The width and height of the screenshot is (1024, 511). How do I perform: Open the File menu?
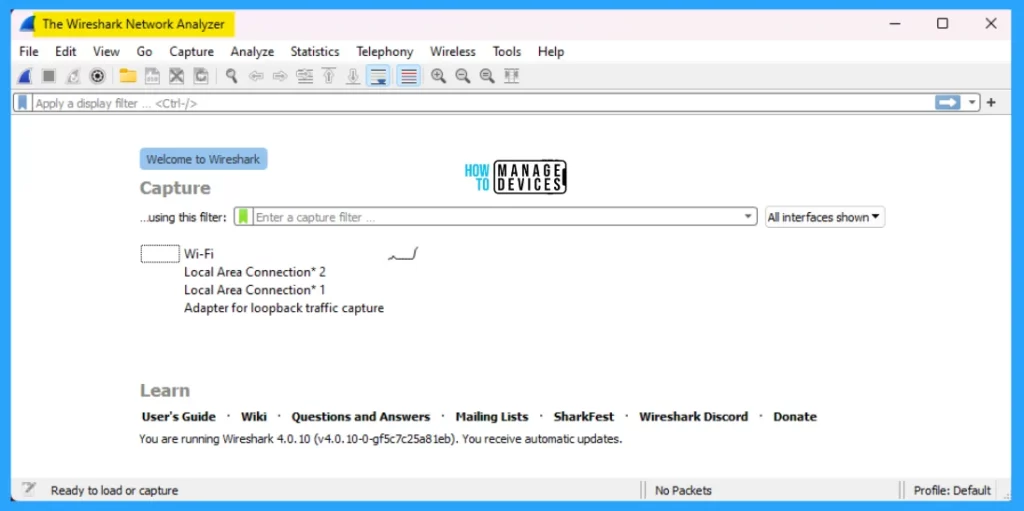[29, 52]
